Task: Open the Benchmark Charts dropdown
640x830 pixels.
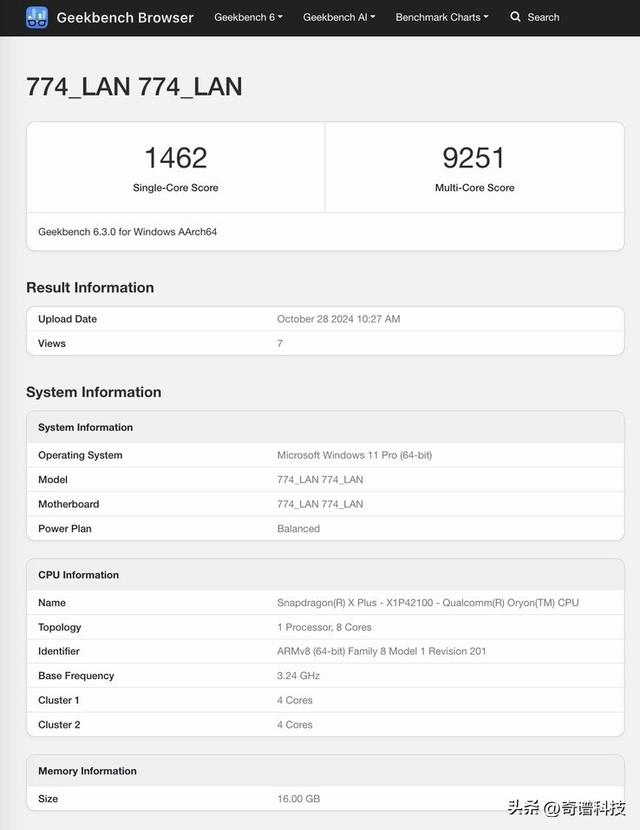Action: (441, 17)
